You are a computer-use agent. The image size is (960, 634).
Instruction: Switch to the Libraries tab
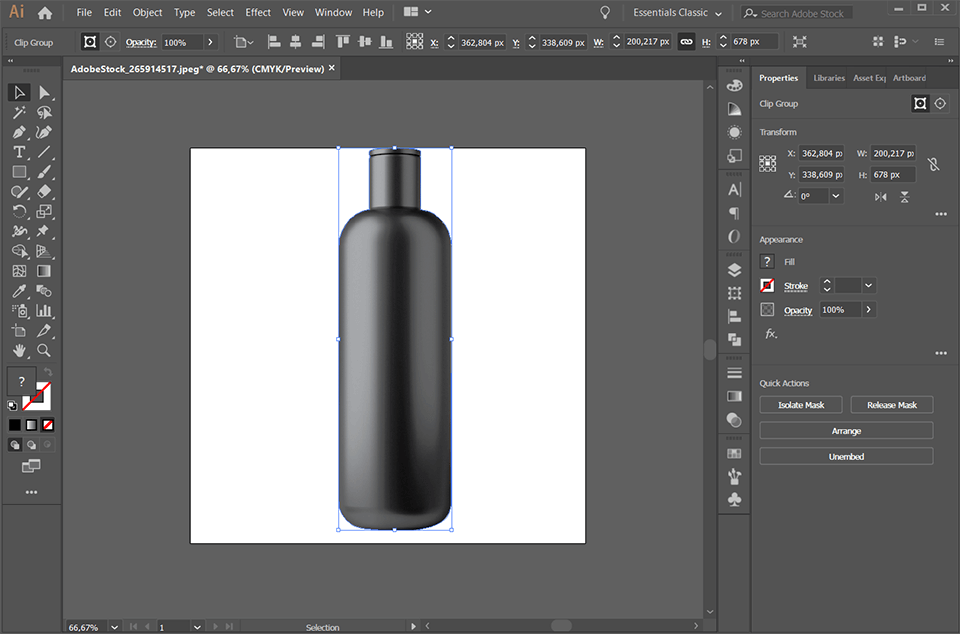pos(829,77)
